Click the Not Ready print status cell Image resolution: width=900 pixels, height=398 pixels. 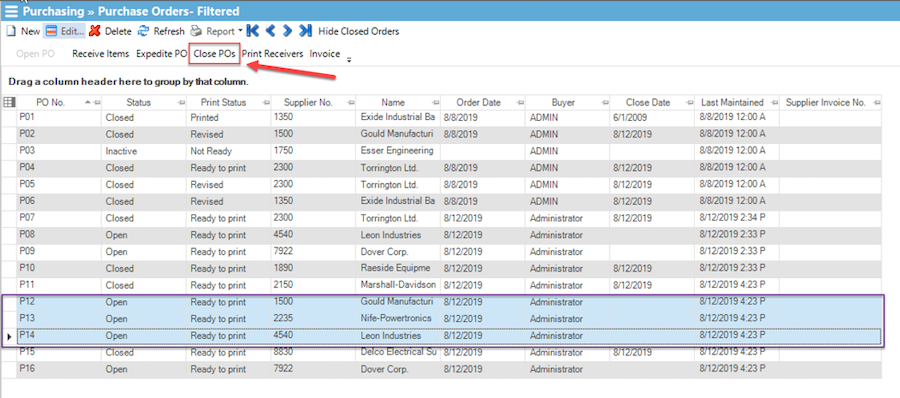click(x=228, y=151)
